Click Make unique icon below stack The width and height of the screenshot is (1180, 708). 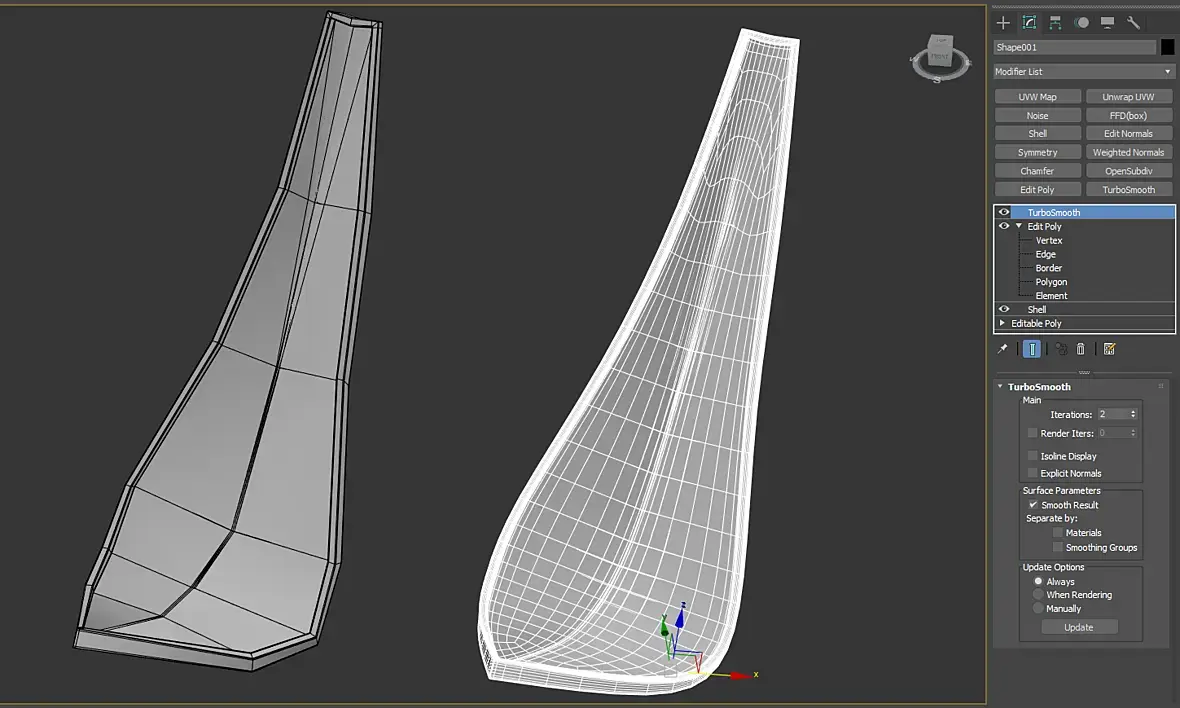point(1061,348)
